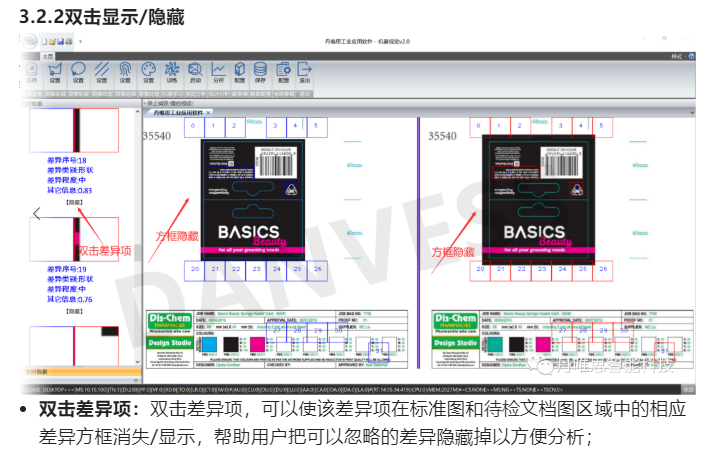Click the cyan colour swatch in left proof sheet
The height and width of the screenshot is (460, 706).
[209, 345]
